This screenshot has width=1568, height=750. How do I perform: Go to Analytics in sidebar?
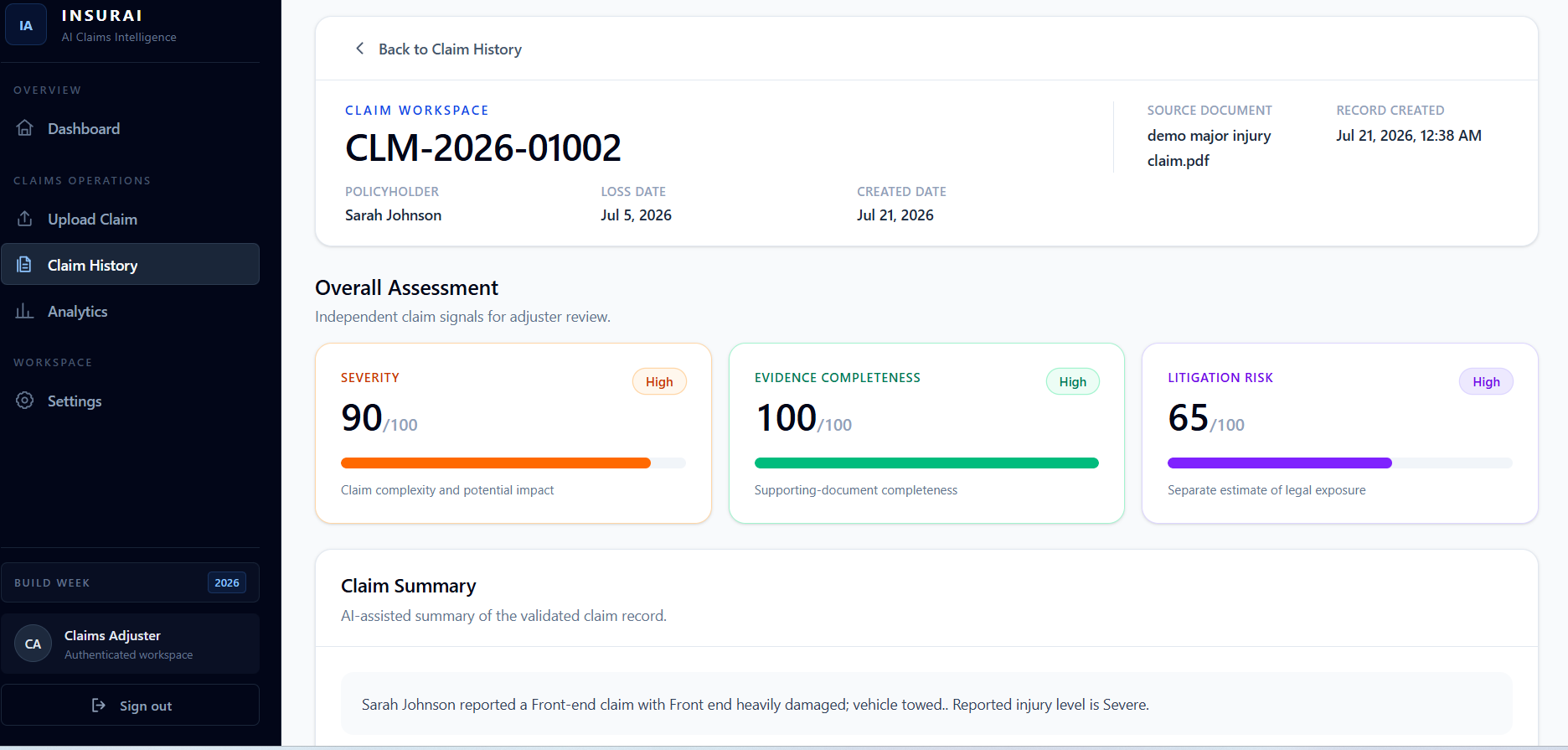click(130, 311)
